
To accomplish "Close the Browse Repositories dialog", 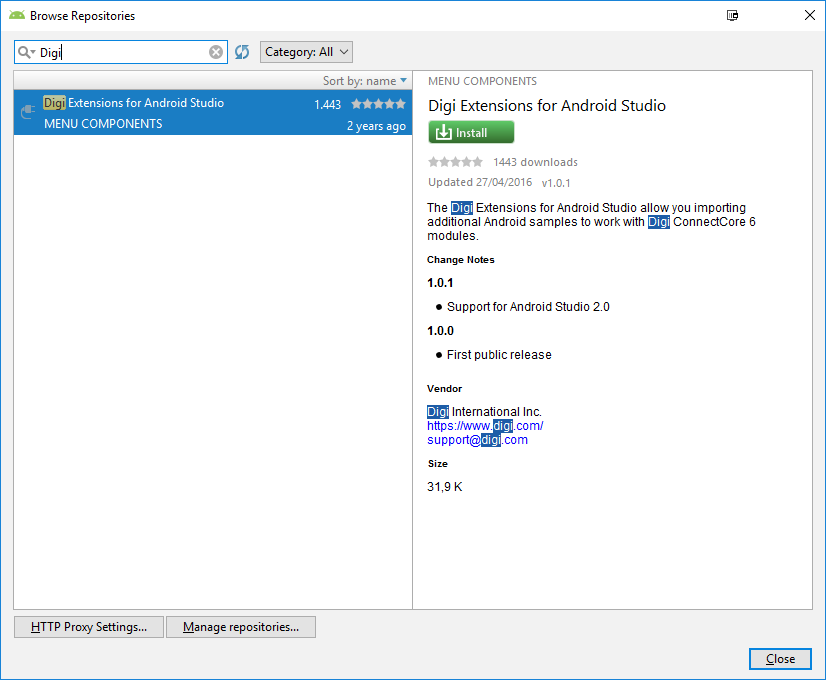I will (x=780, y=658).
